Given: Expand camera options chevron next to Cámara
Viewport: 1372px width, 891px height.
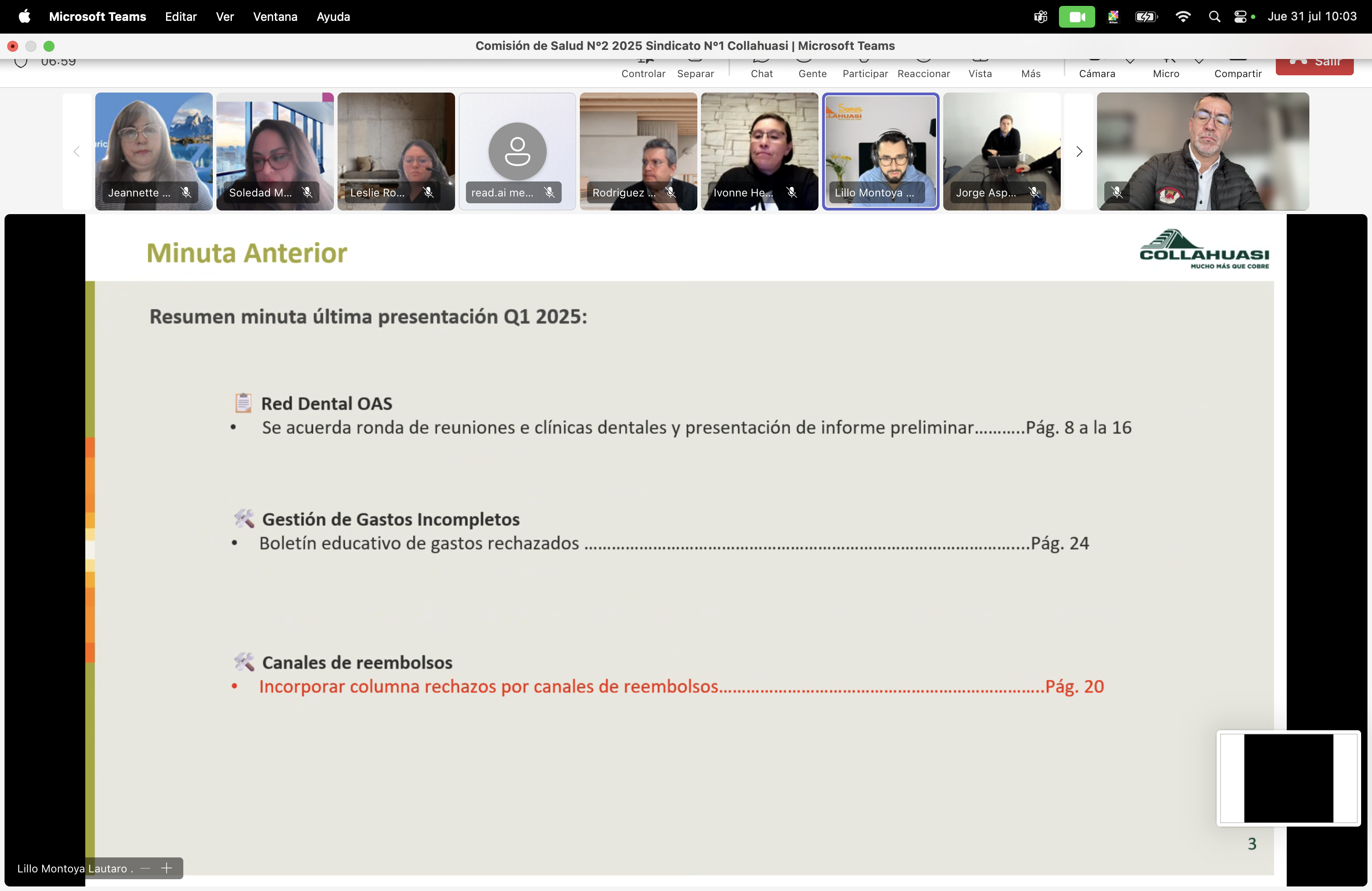Looking at the screenshot, I should [1130, 60].
